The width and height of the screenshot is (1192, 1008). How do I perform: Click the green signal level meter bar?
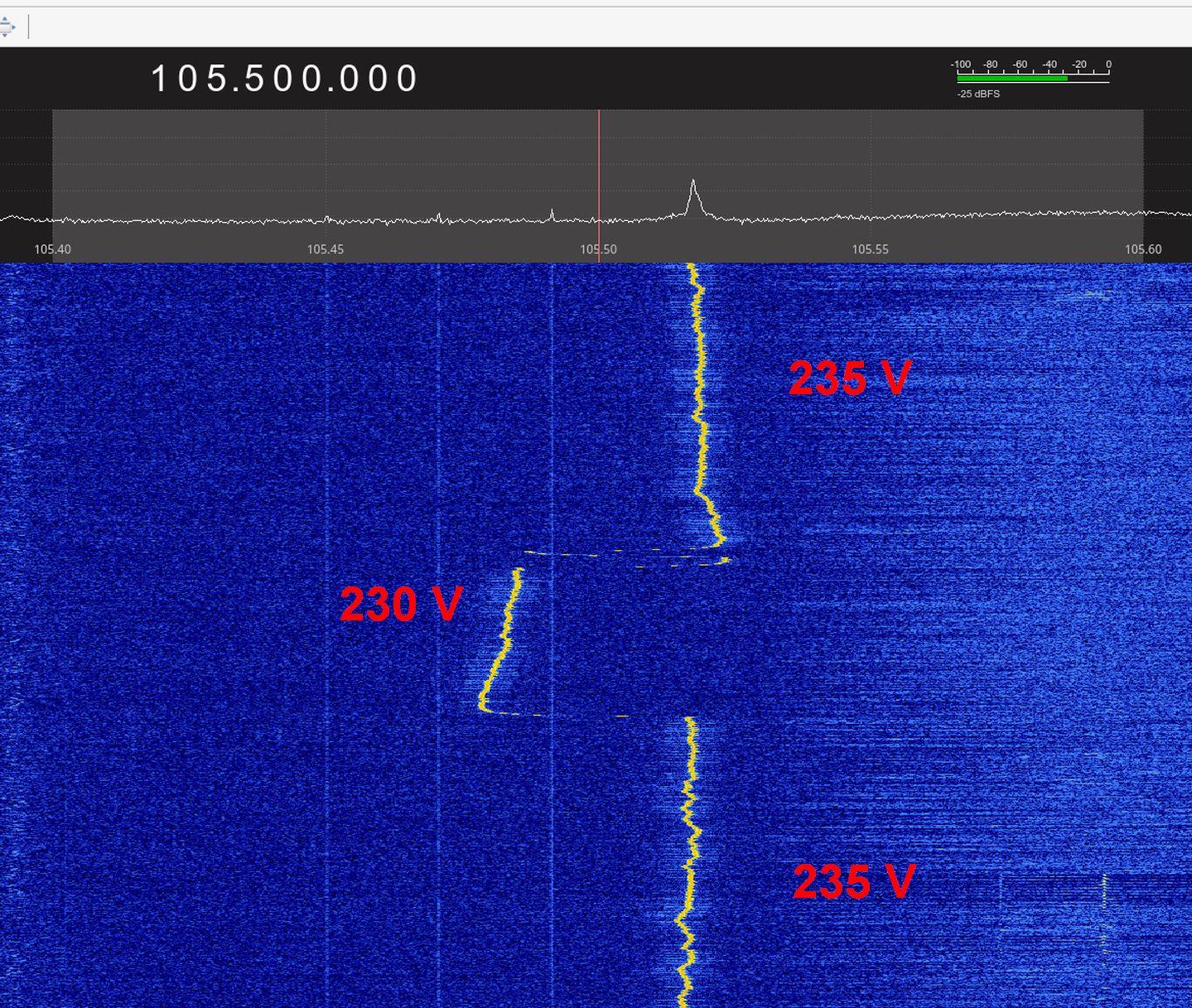[x=1011, y=79]
